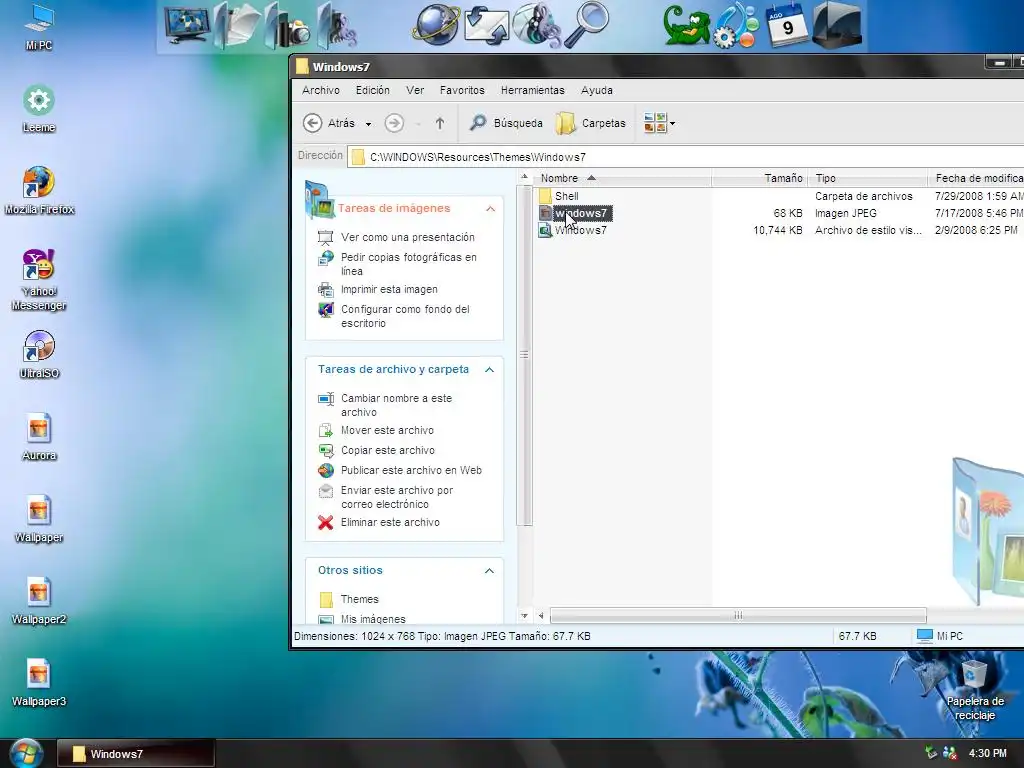Click the black box icon in dock
The width and height of the screenshot is (1024, 768).
[837, 25]
